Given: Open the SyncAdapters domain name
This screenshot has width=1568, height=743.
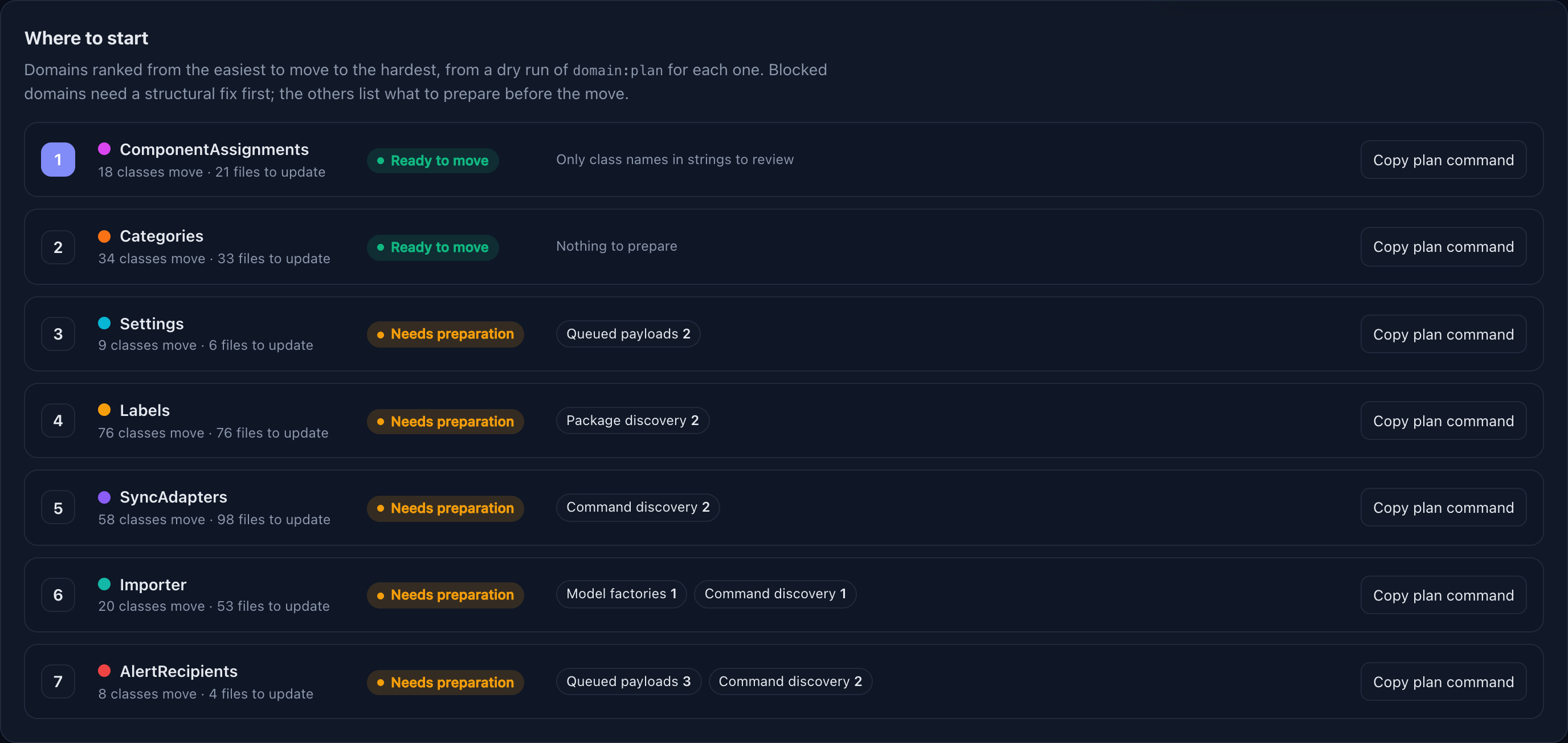Looking at the screenshot, I should pos(173,497).
